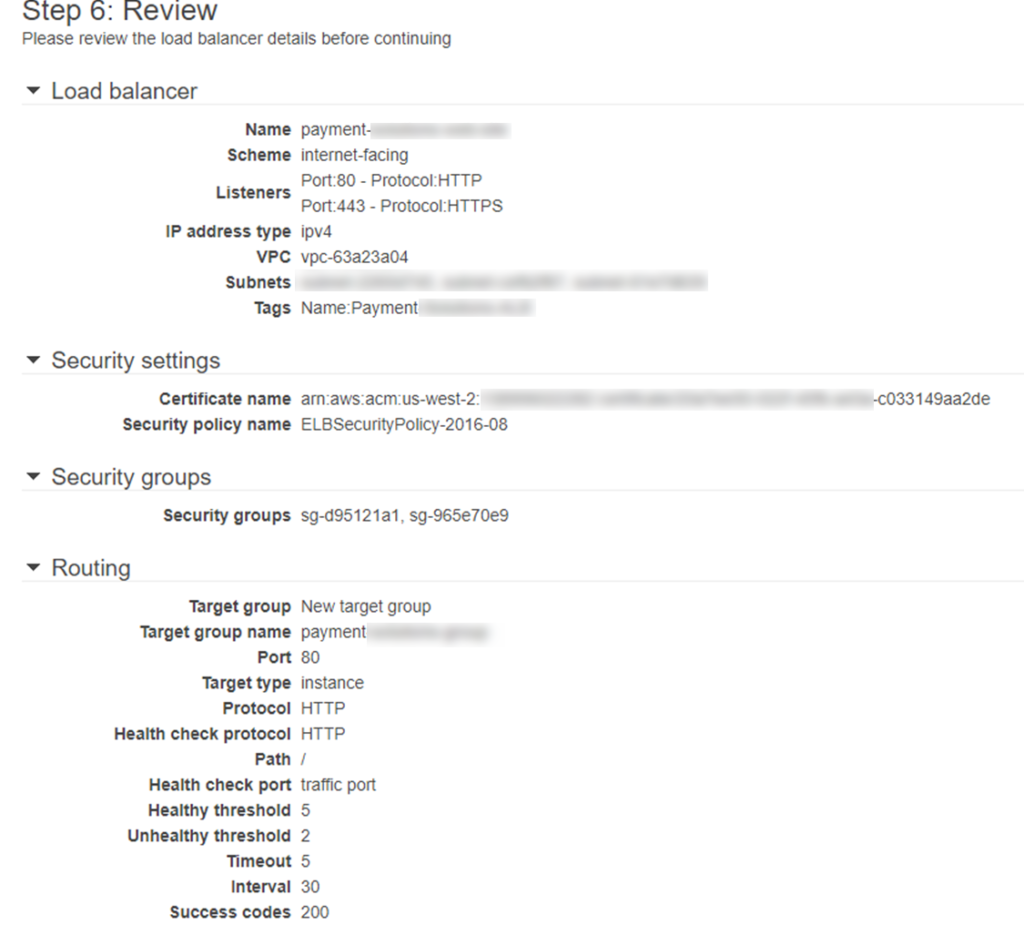This screenshot has width=1024, height=935.
Task: Select the ipv4 IP address type value
Action: click(x=315, y=231)
